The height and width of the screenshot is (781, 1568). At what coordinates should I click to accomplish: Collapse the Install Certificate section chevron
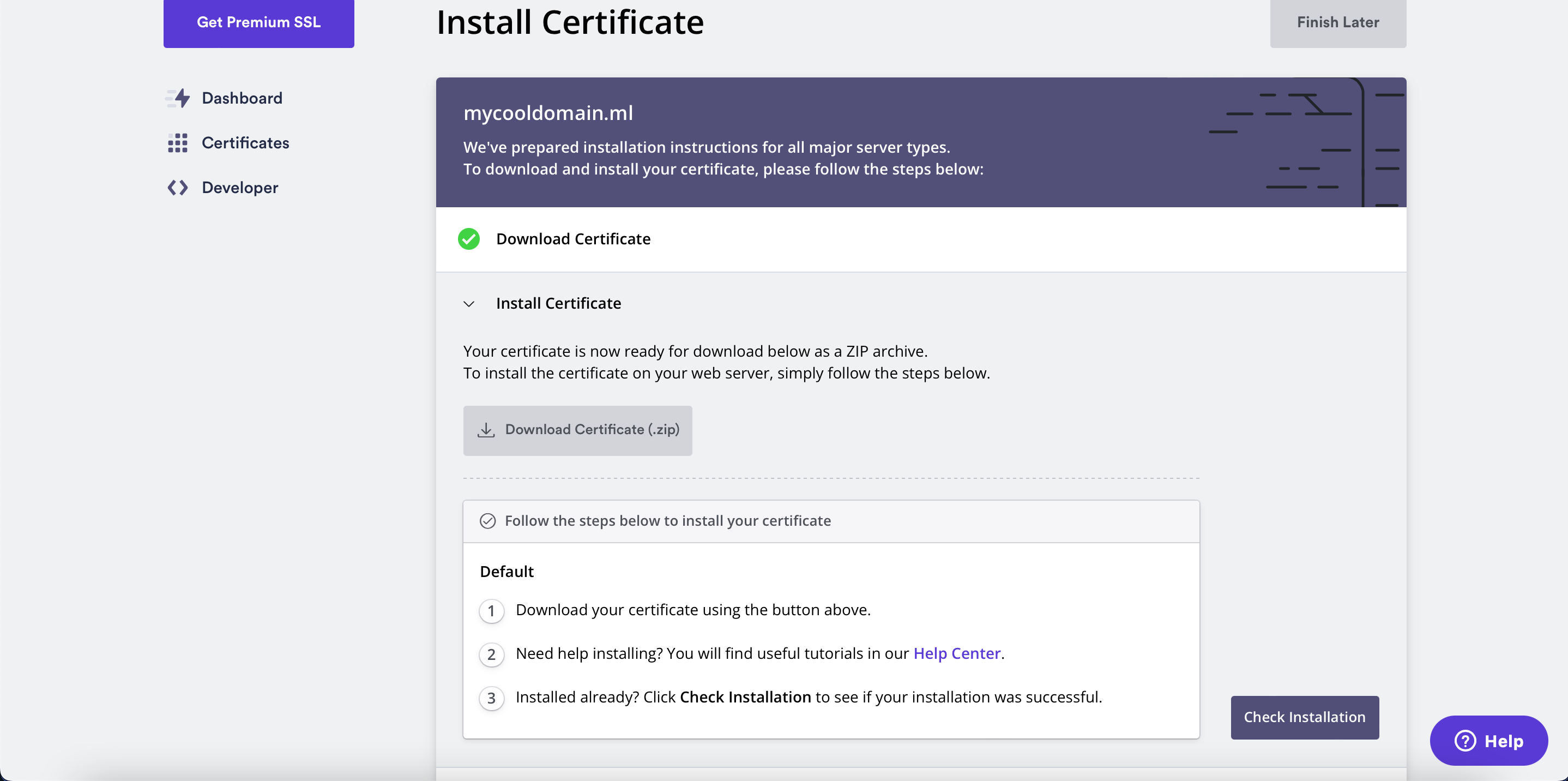tap(469, 304)
